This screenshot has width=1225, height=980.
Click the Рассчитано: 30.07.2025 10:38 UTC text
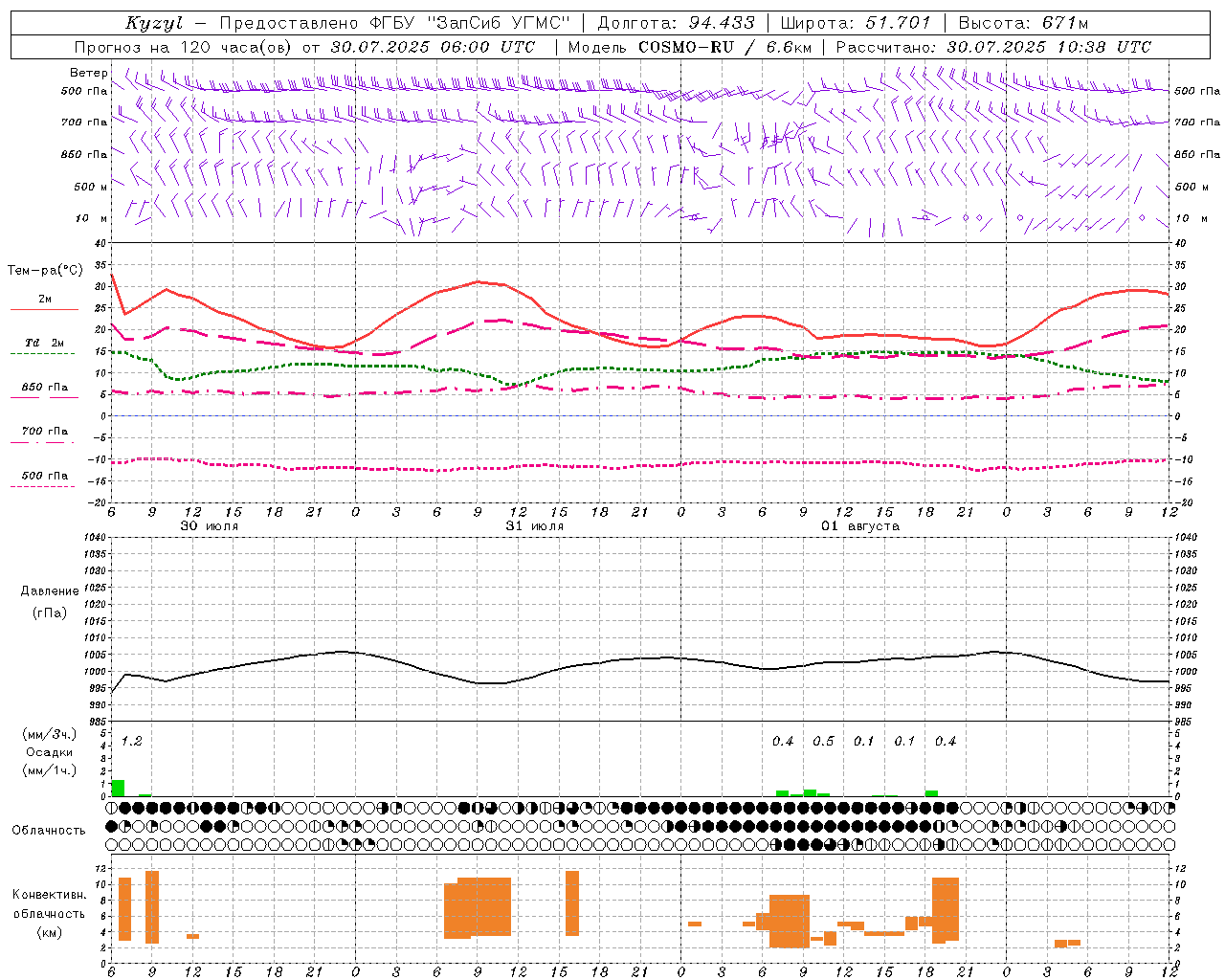coord(993,47)
